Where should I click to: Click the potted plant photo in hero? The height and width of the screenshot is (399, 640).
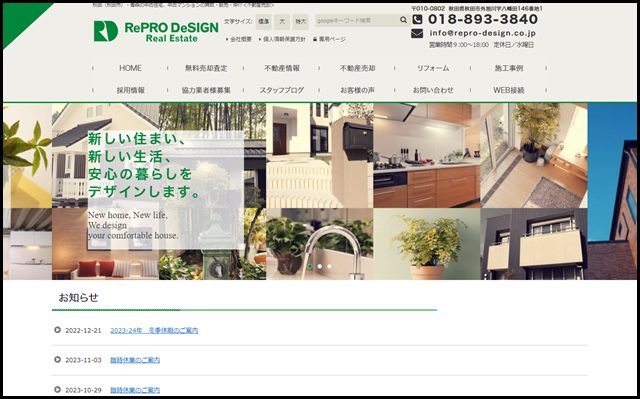click(x=427, y=244)
